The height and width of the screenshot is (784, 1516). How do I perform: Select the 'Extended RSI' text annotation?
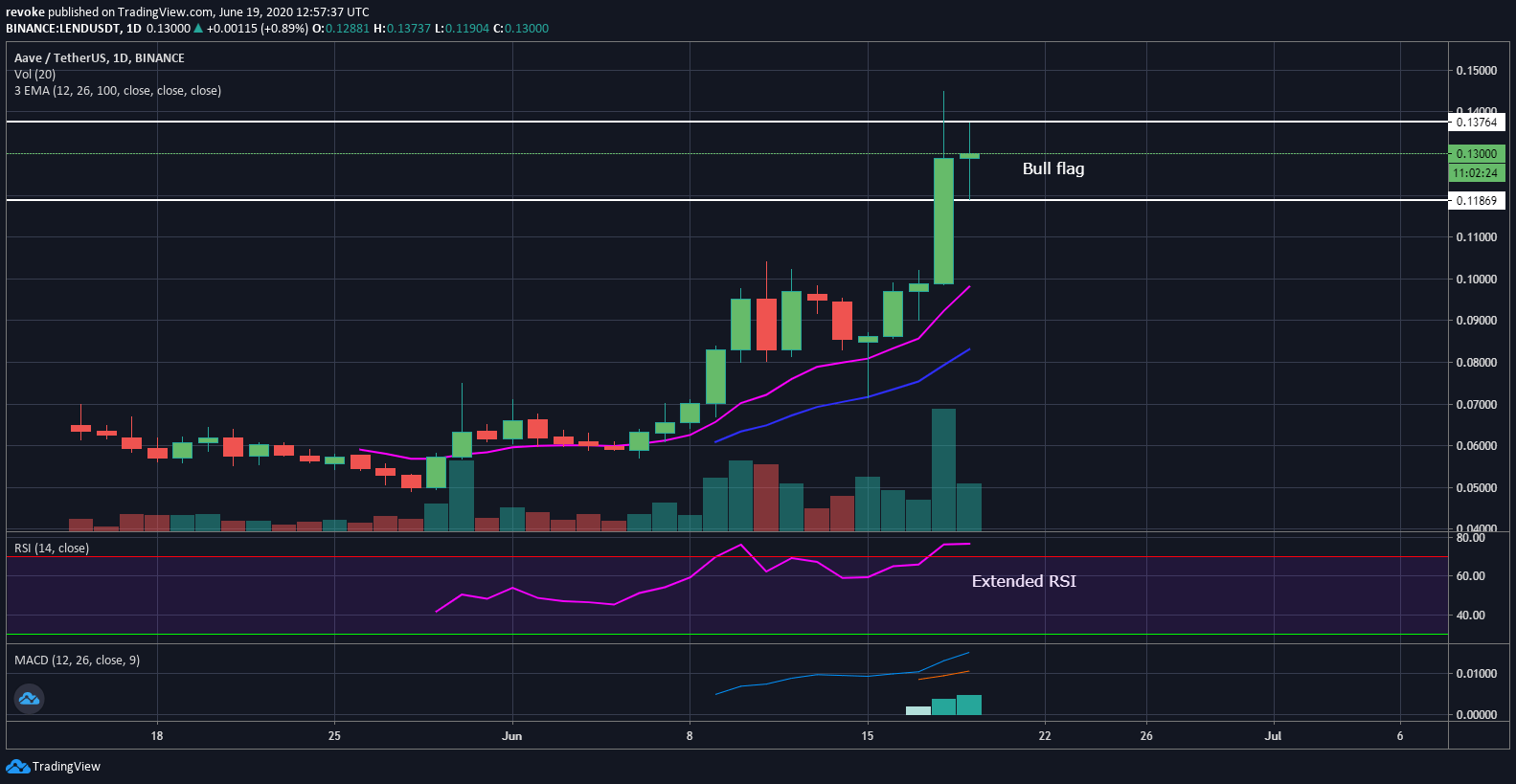1023,581
